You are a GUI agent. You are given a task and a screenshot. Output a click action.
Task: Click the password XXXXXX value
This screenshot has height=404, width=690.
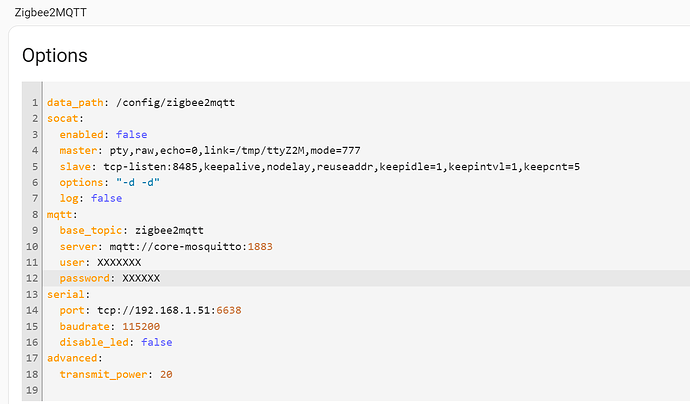(x=141, y=278)
